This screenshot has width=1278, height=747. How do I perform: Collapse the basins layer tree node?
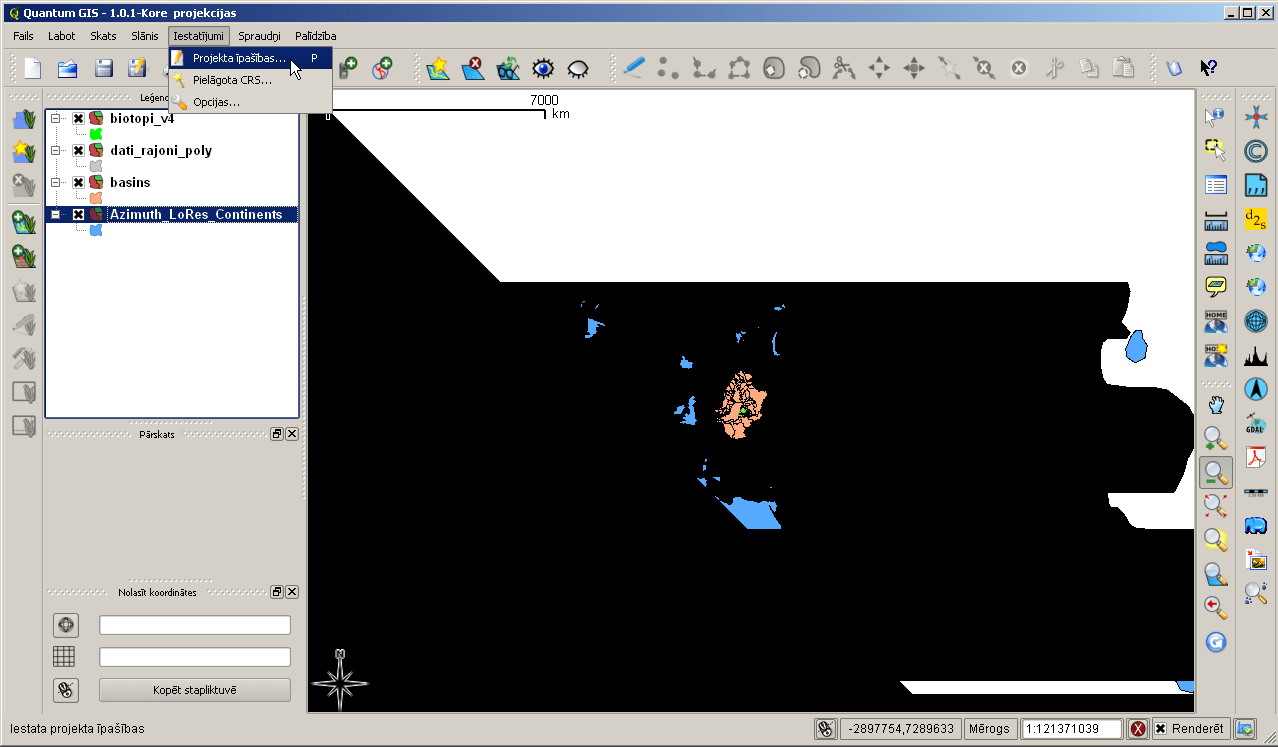click(x=56, y=182)
